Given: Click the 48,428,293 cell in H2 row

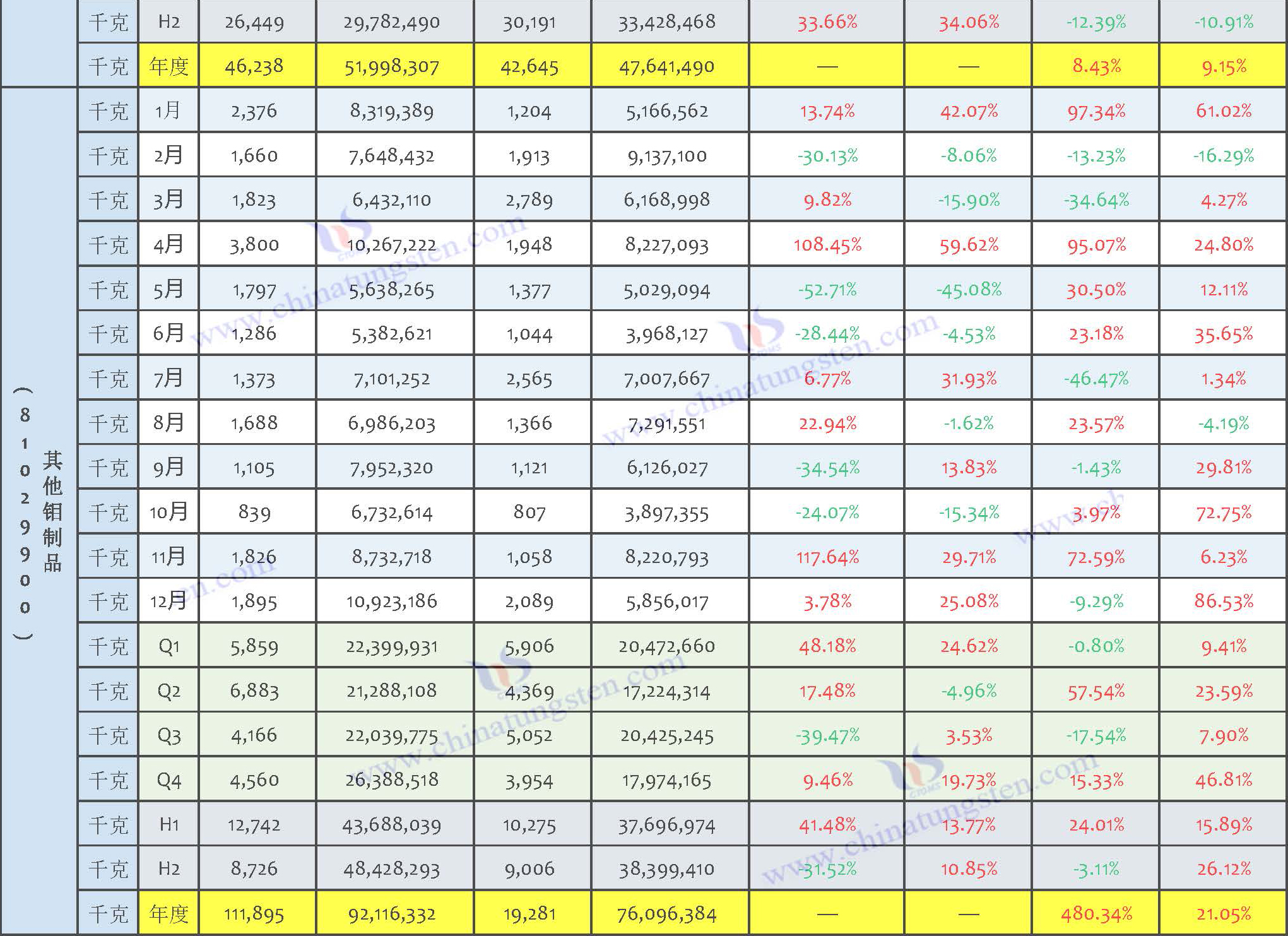Looking at the screenshot, I should 391,869.
